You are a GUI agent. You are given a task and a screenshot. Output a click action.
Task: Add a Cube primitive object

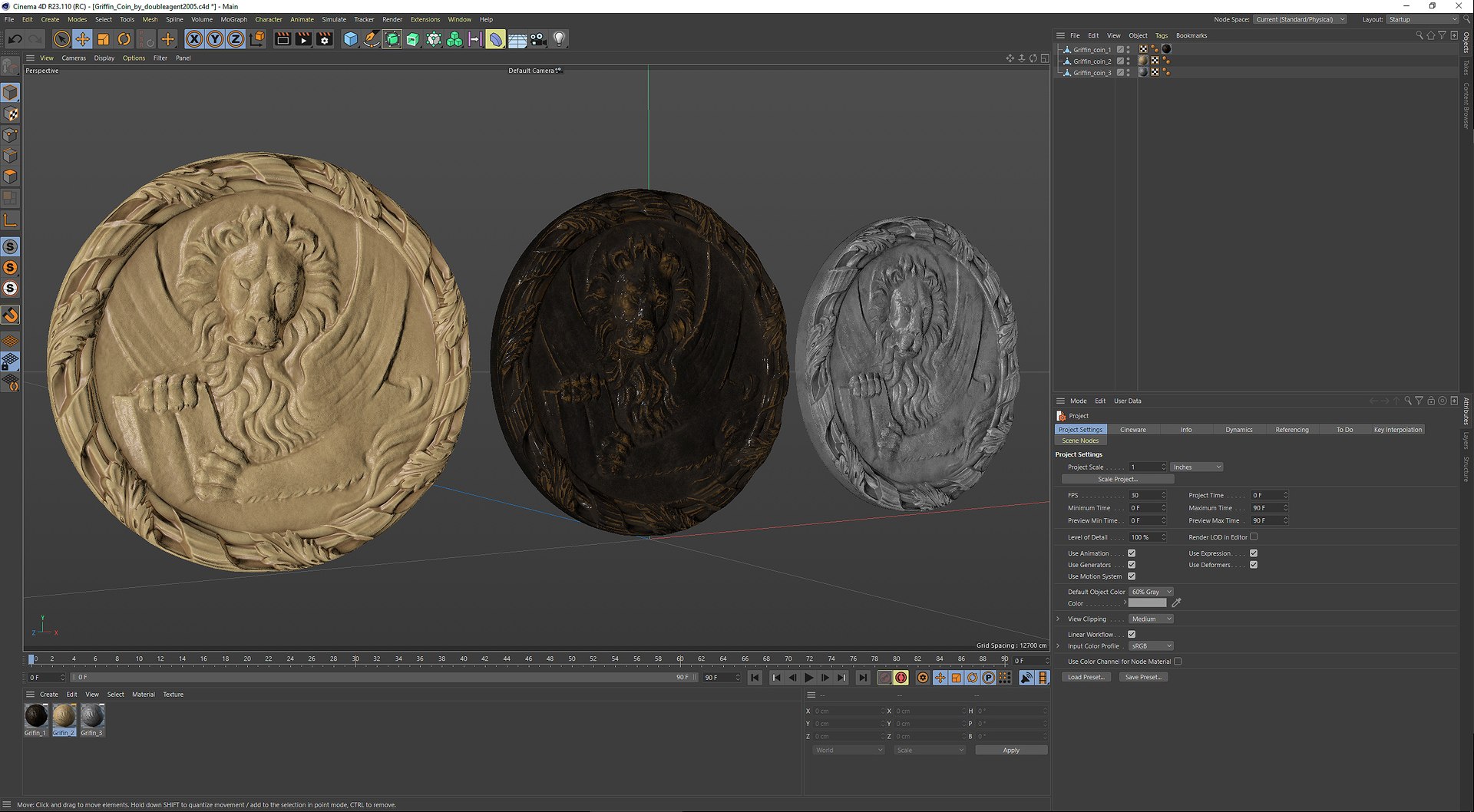click(351, 39)
